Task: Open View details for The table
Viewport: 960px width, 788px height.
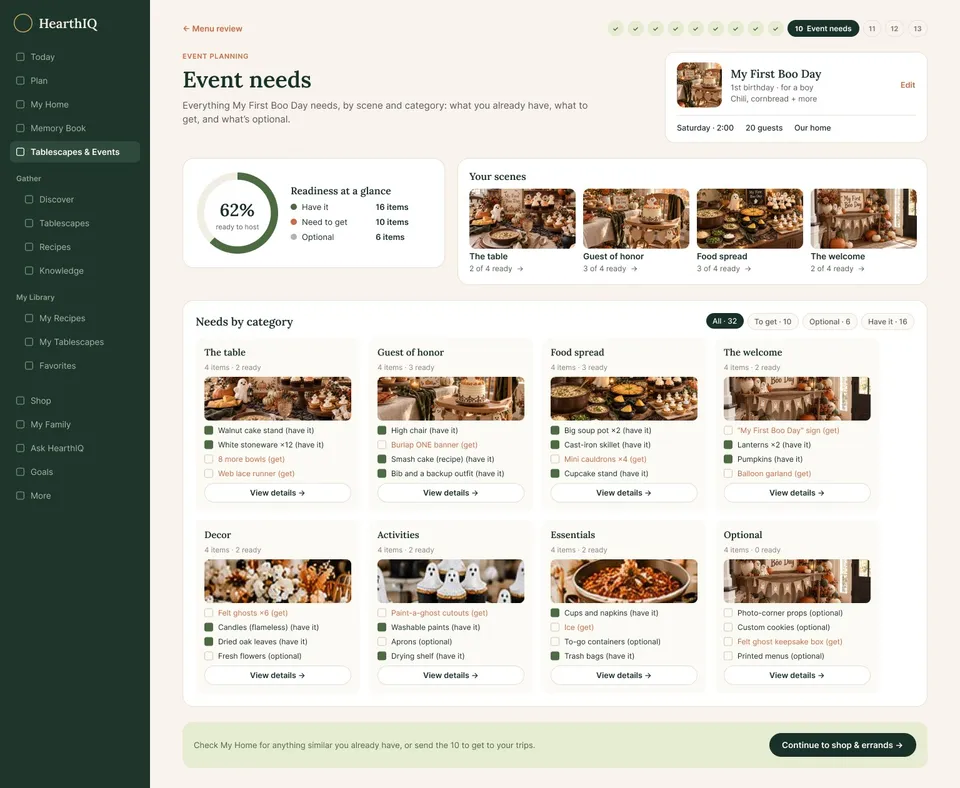Action: coord(277,493)
